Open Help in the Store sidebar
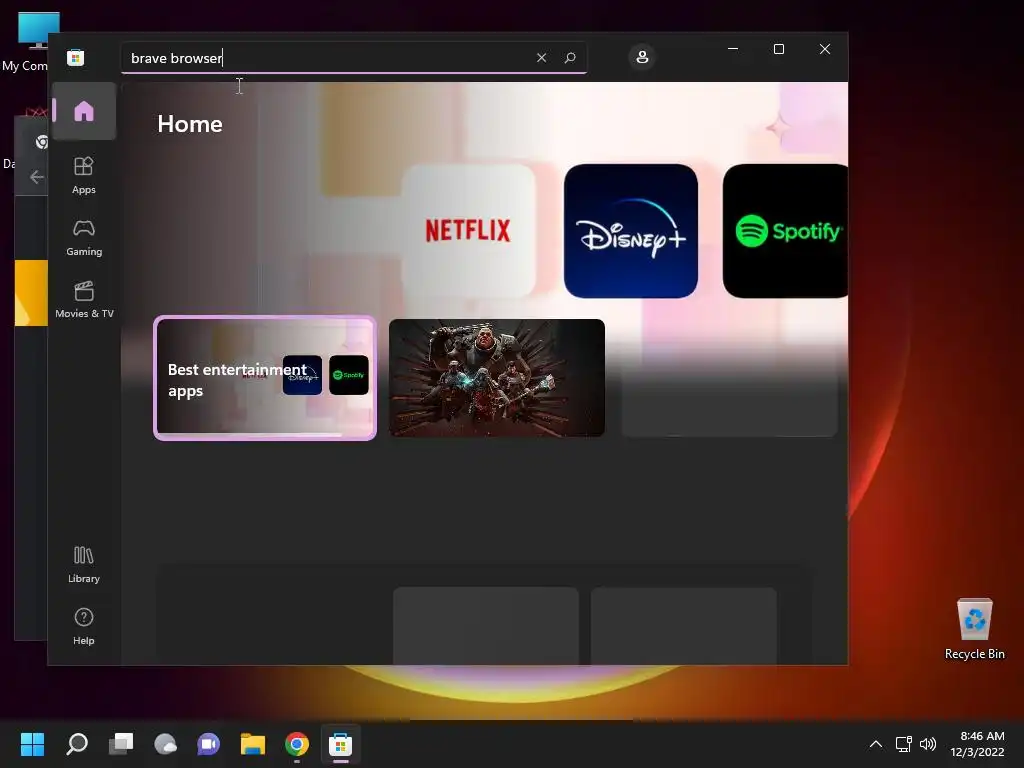Screen dimensions: 1024x768 84,627
